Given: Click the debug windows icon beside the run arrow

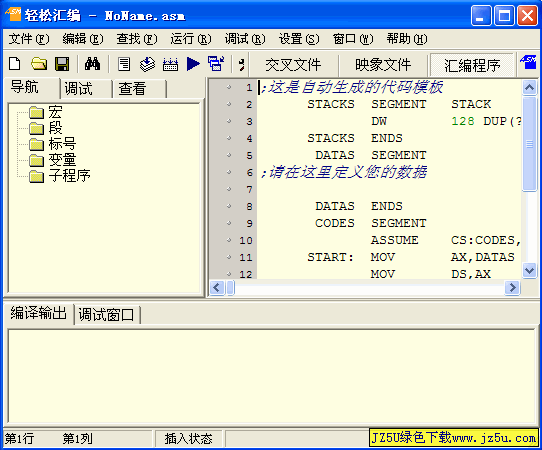Looking at the screenshot, I should point(216,64).
